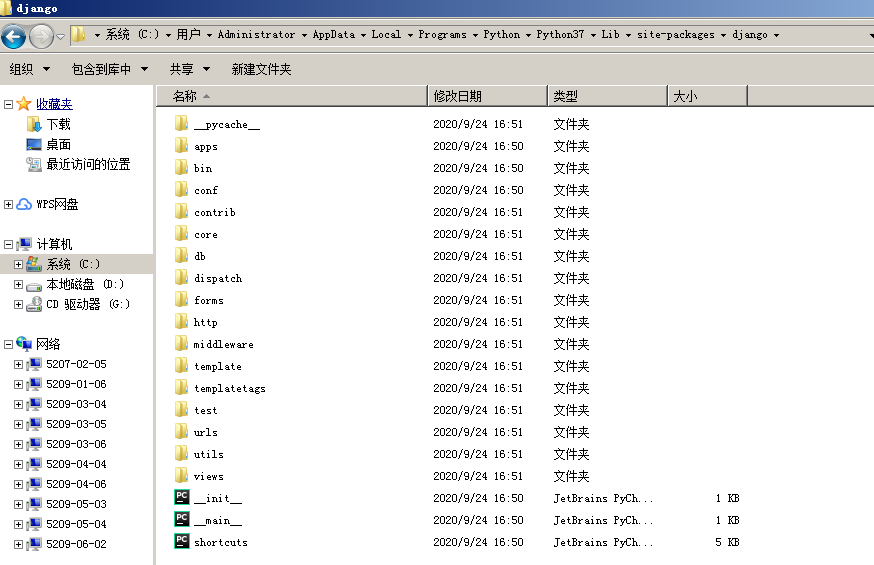This screenshot has width=874, height=565.
Task: Click AppData in the address path
Action: [x=333, y=35]
